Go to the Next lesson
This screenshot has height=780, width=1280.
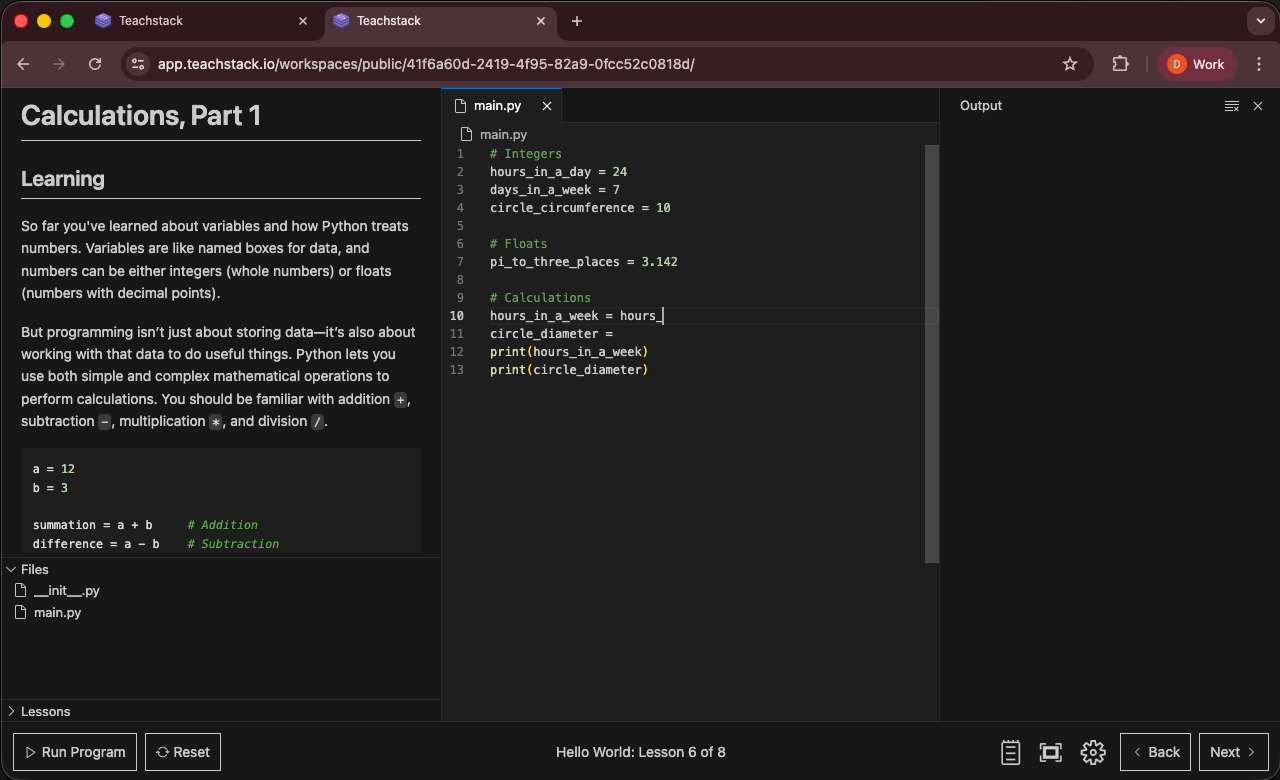click(x=1232, y=752)
